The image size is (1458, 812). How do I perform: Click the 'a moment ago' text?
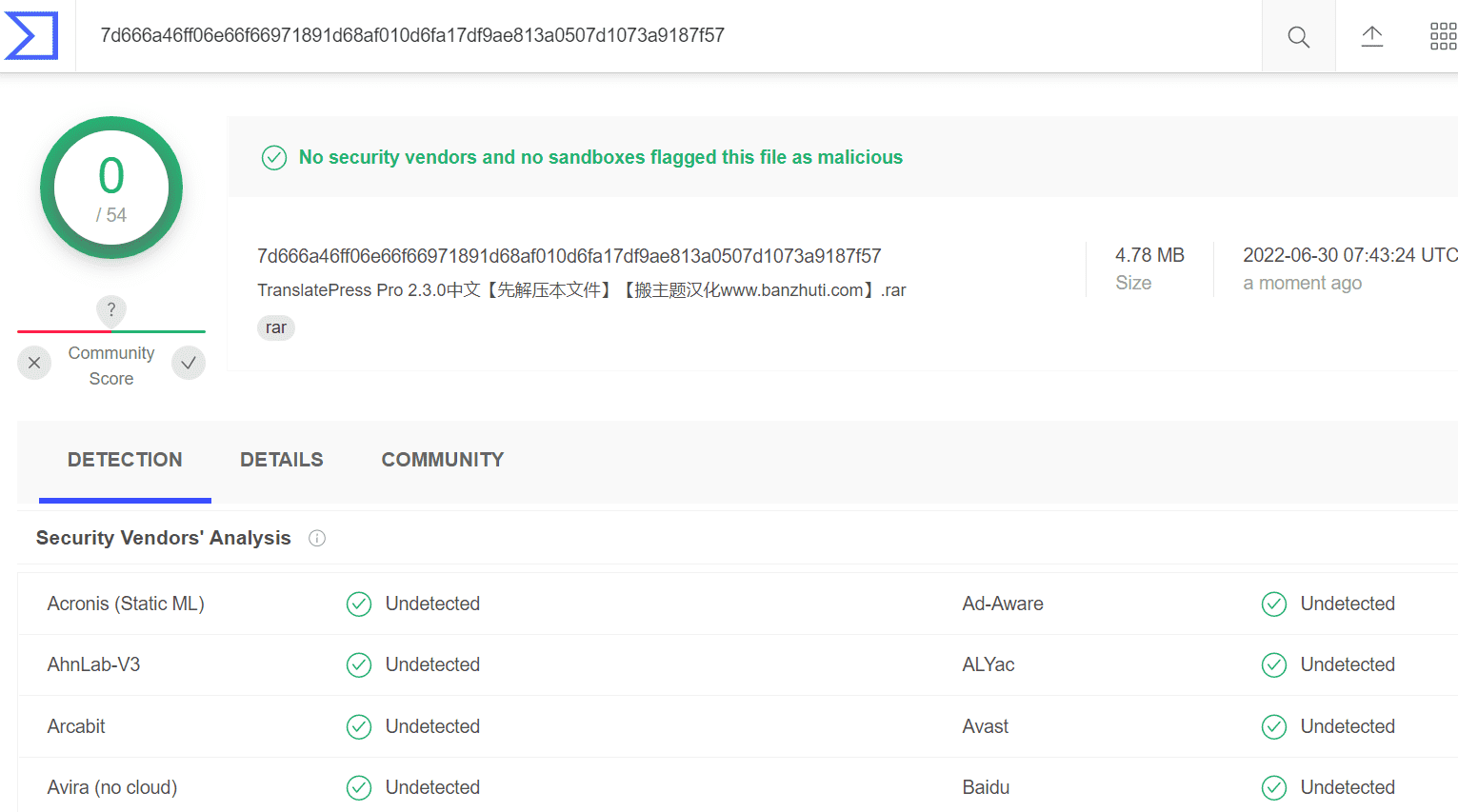coord(1302,283)
